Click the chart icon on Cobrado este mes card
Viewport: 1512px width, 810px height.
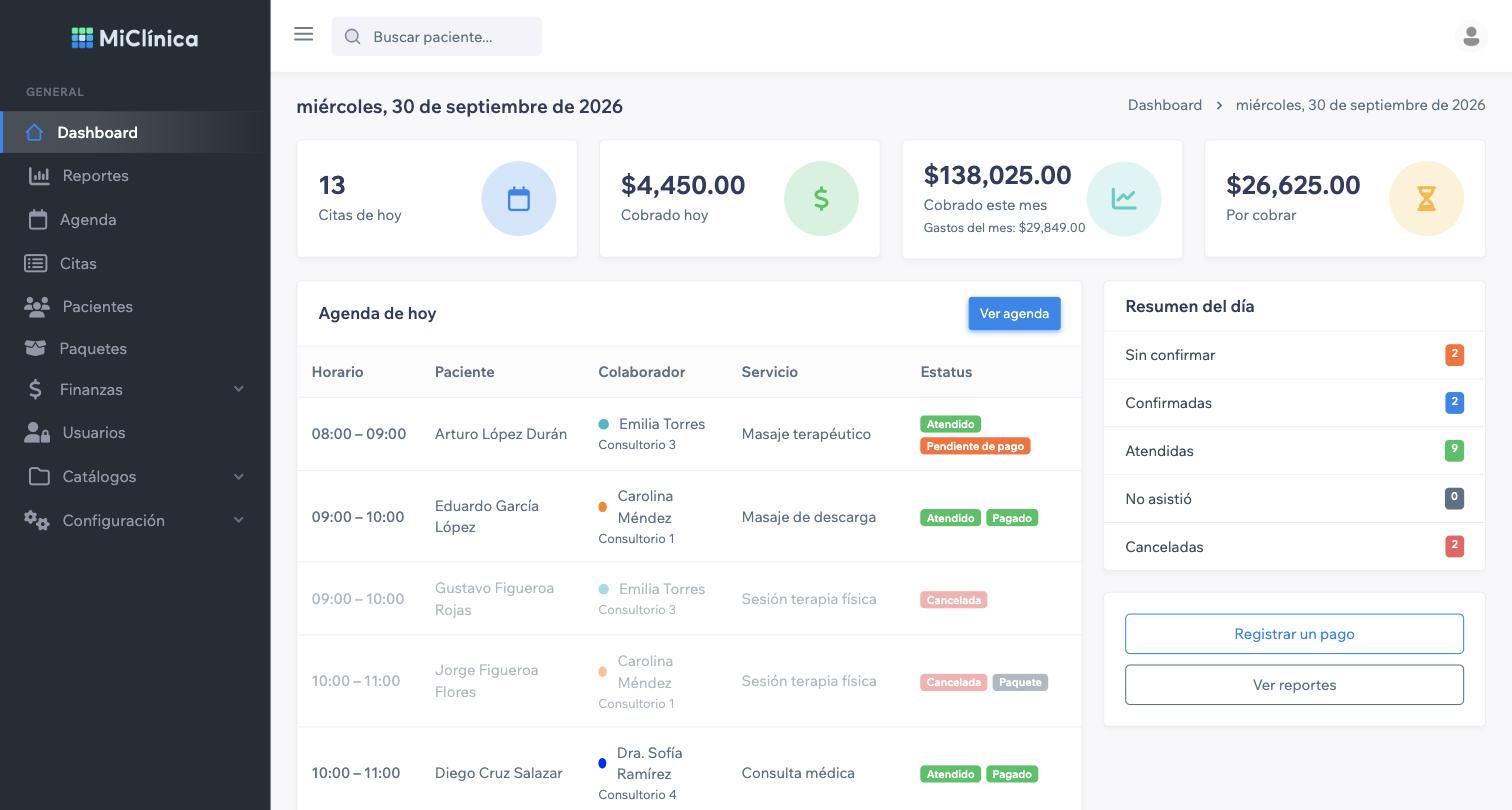tap(1124, 198)
